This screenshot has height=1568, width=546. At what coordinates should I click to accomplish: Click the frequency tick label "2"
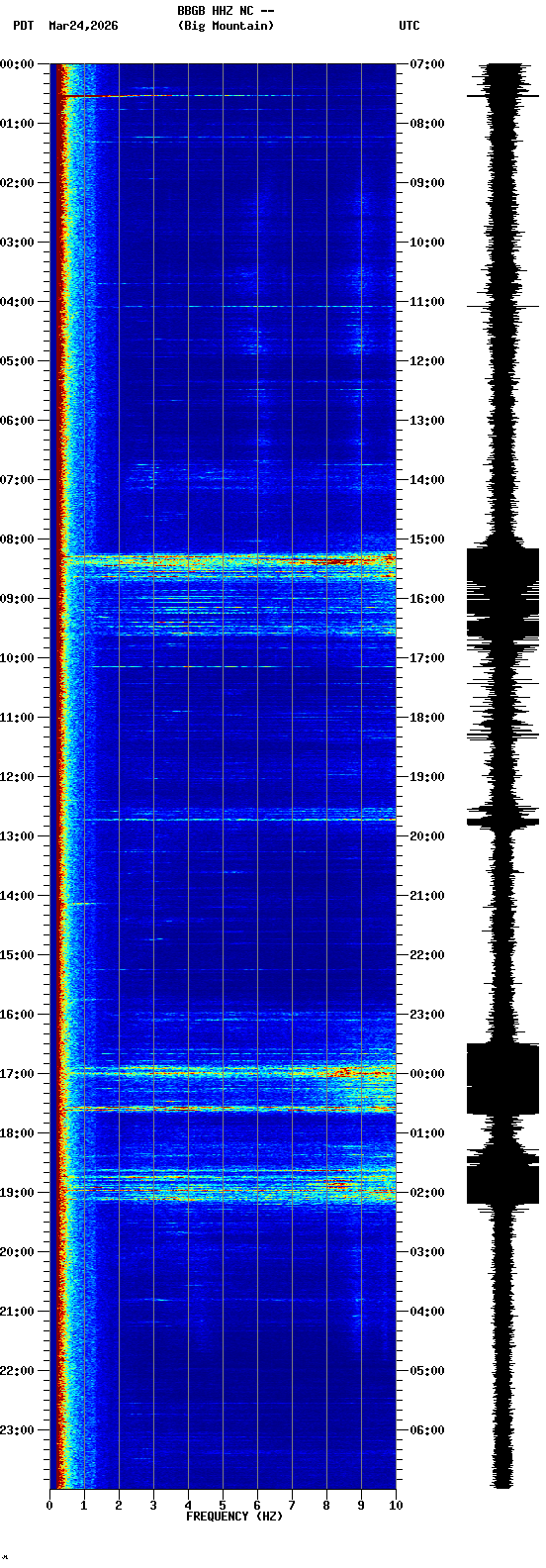(x=119, y=1506)
